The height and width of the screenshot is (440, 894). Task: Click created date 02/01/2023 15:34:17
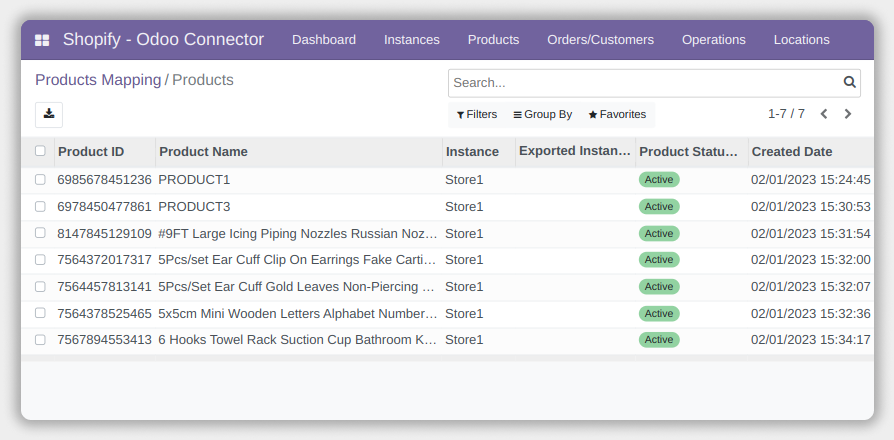[x=811, y=340]
